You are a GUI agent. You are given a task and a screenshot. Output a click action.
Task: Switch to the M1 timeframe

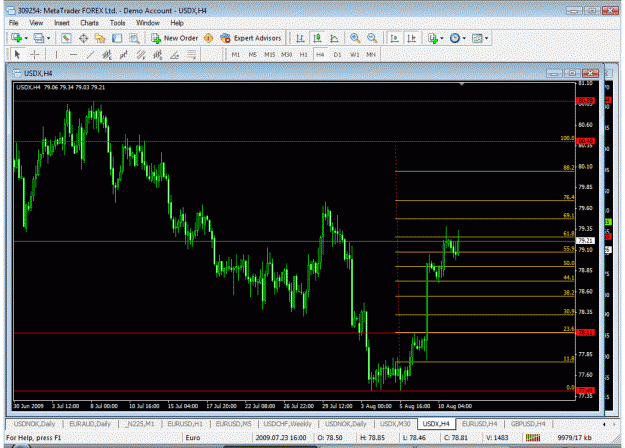(x=236, y=55)
